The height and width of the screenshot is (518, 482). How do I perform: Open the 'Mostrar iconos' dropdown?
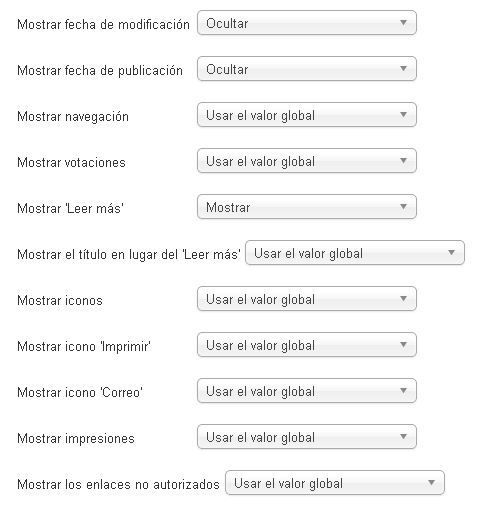(x=307, y=299)
